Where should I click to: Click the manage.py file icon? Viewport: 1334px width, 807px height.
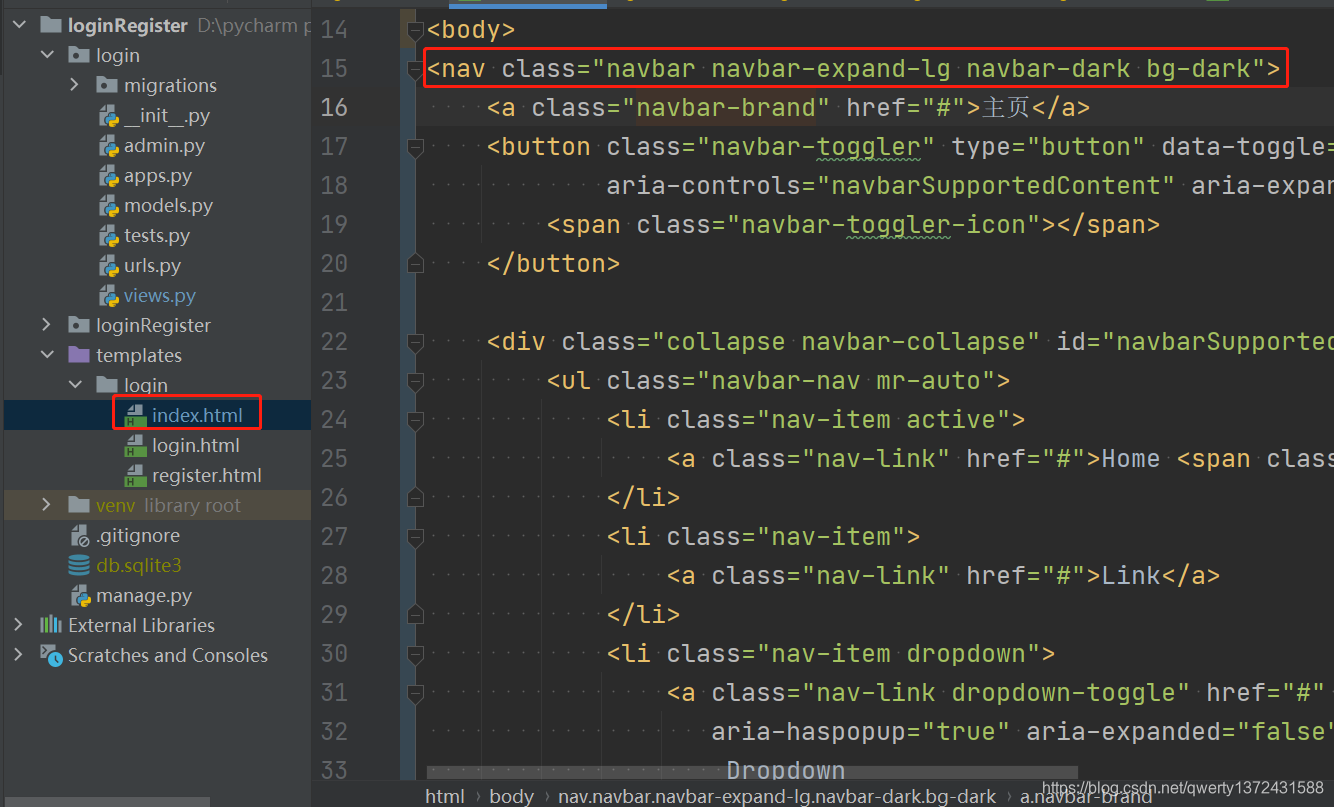point(80,595)
